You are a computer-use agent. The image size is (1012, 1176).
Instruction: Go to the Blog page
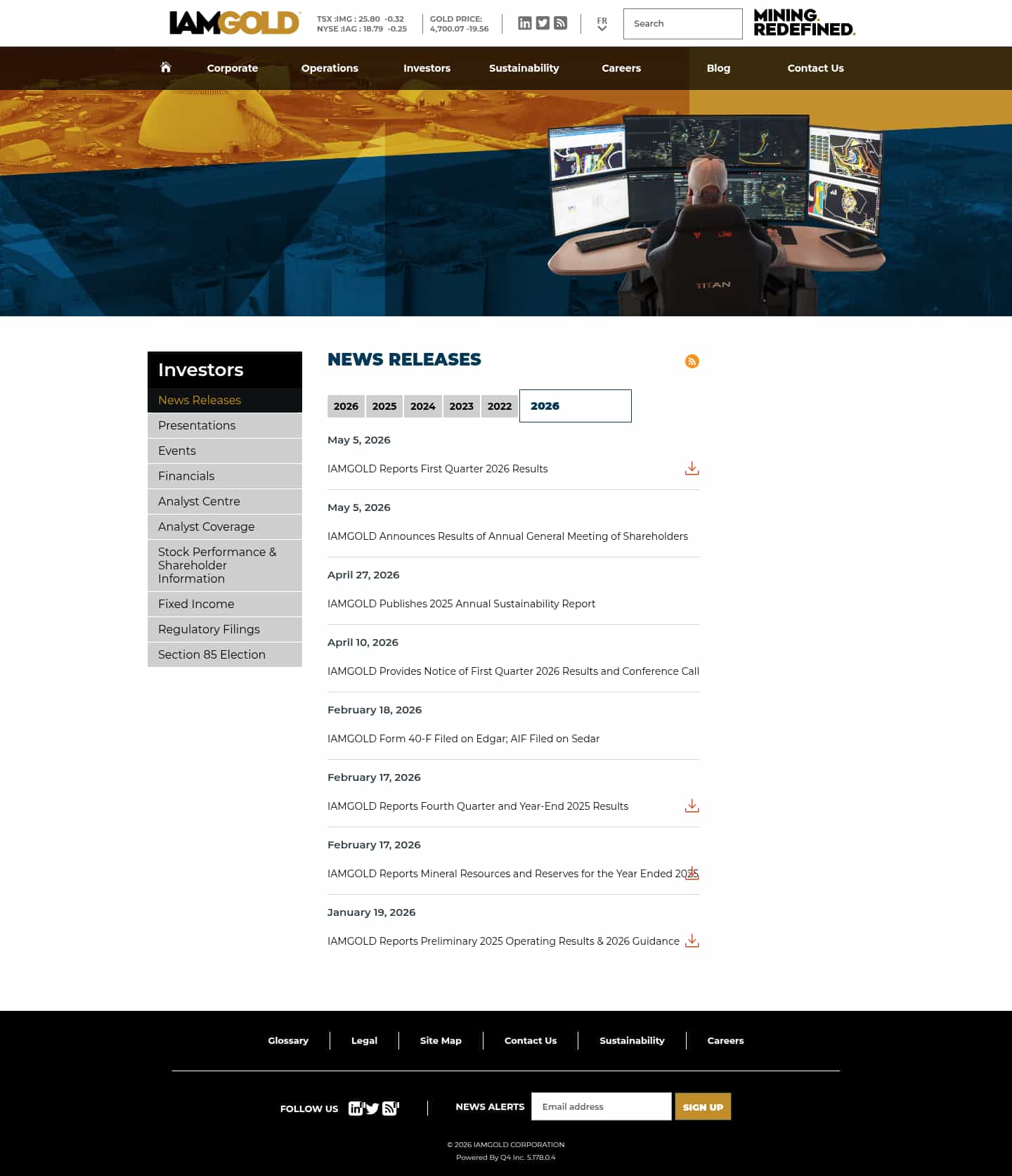(718, 68)
